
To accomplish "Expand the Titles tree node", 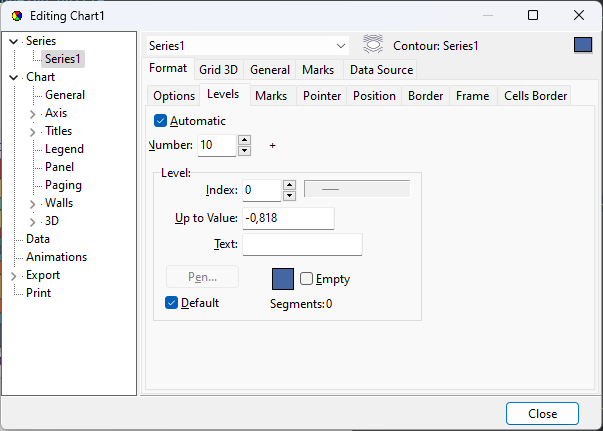I will tap(33, 132).
